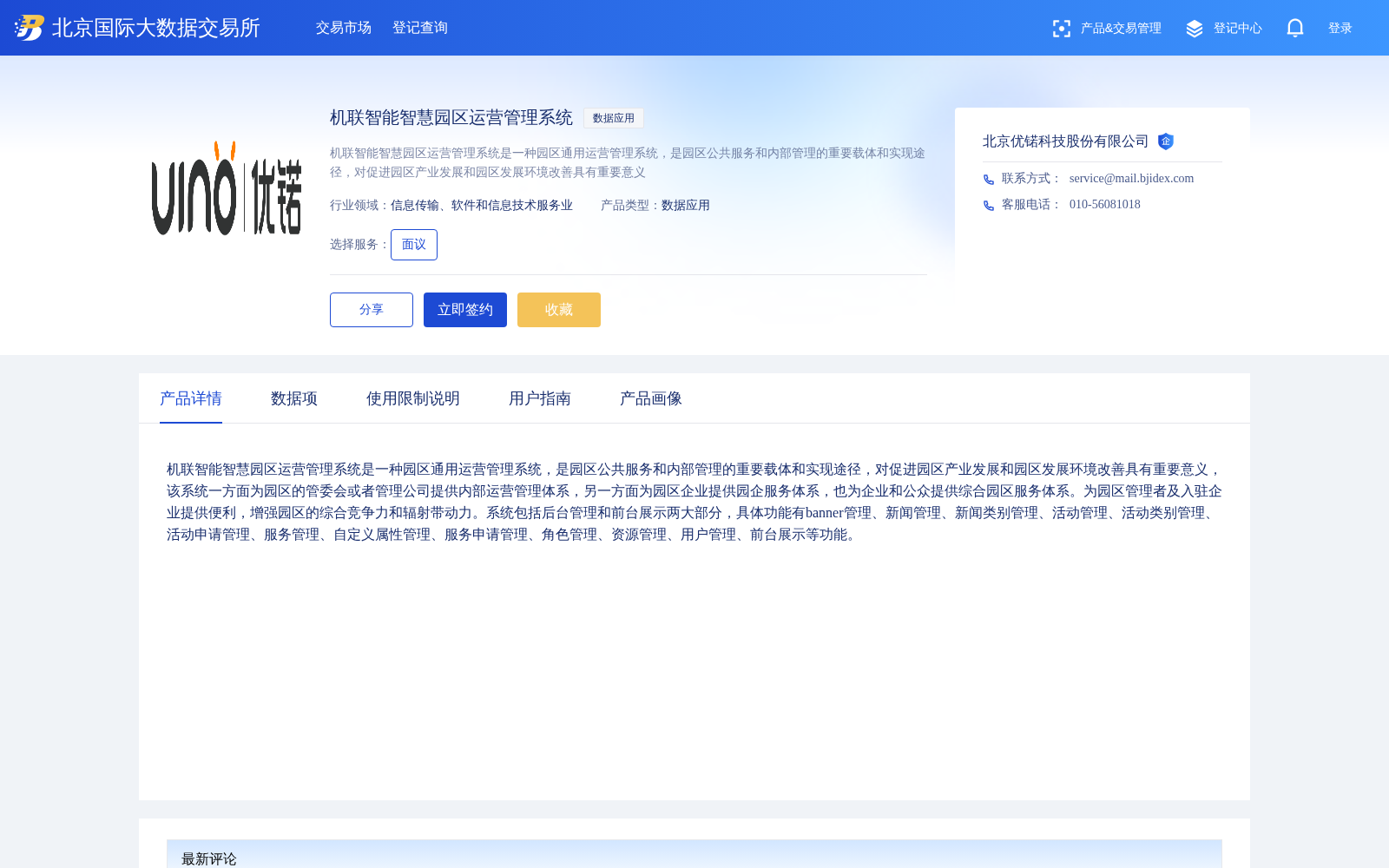Screen dimensions: 1389x868
Task: Click company name 北京优锘科技股份有限公司
Action: pos(1066,141)
